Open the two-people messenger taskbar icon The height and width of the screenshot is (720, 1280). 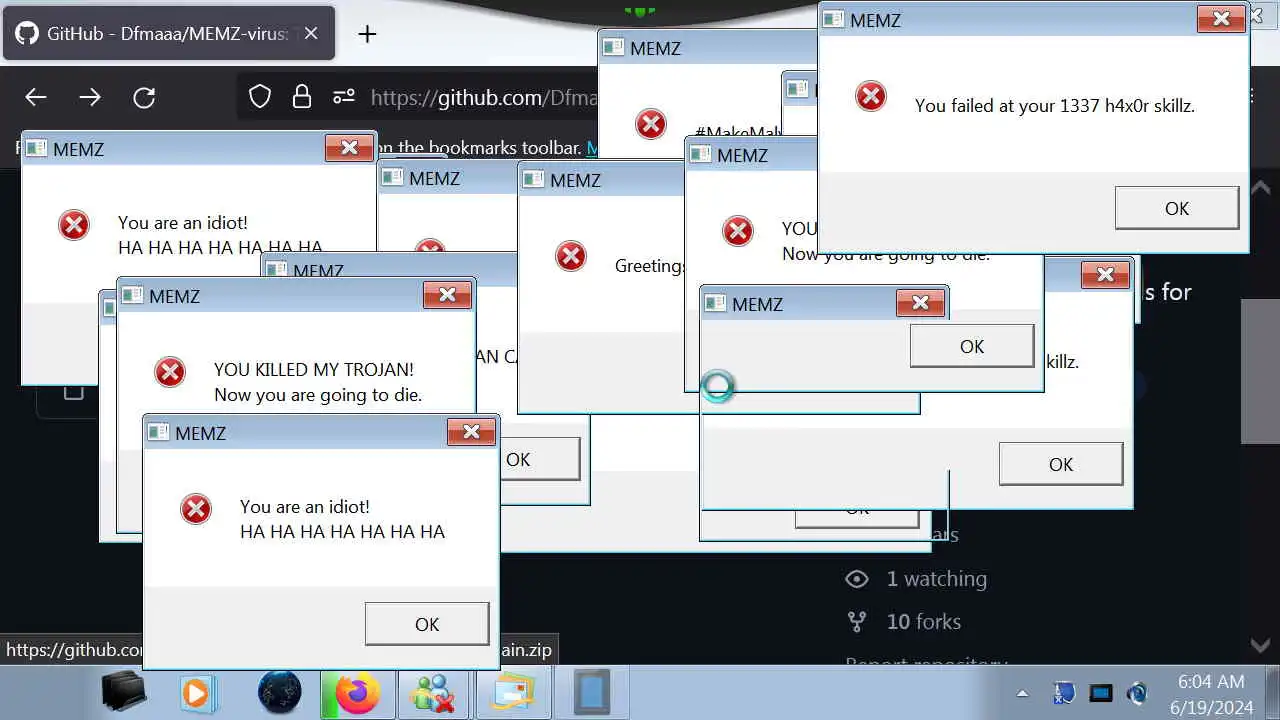coord(433,693)
